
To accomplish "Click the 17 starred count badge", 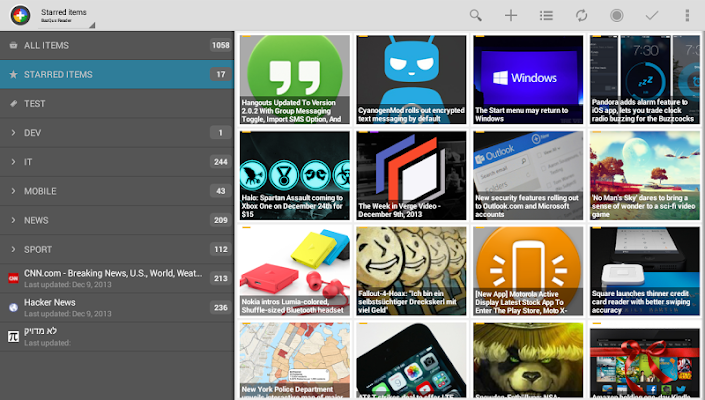I will [221, 74].
